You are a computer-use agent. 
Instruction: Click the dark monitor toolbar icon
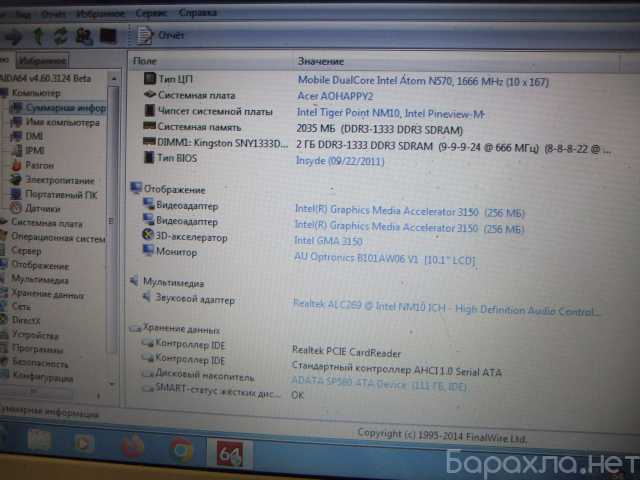[x=108, y=36]
